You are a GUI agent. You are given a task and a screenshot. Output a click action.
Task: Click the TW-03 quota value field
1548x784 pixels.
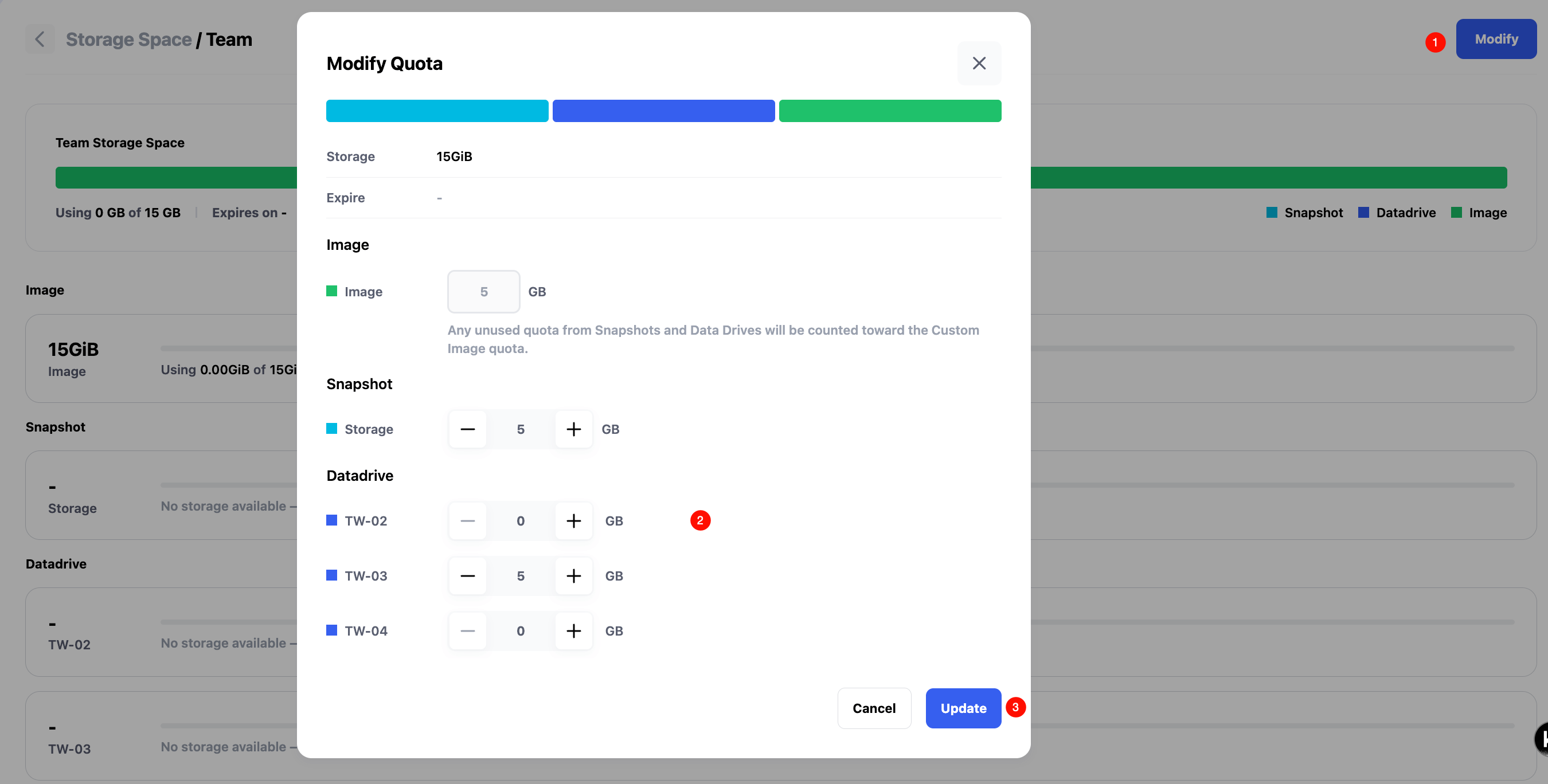coord(521,575)
